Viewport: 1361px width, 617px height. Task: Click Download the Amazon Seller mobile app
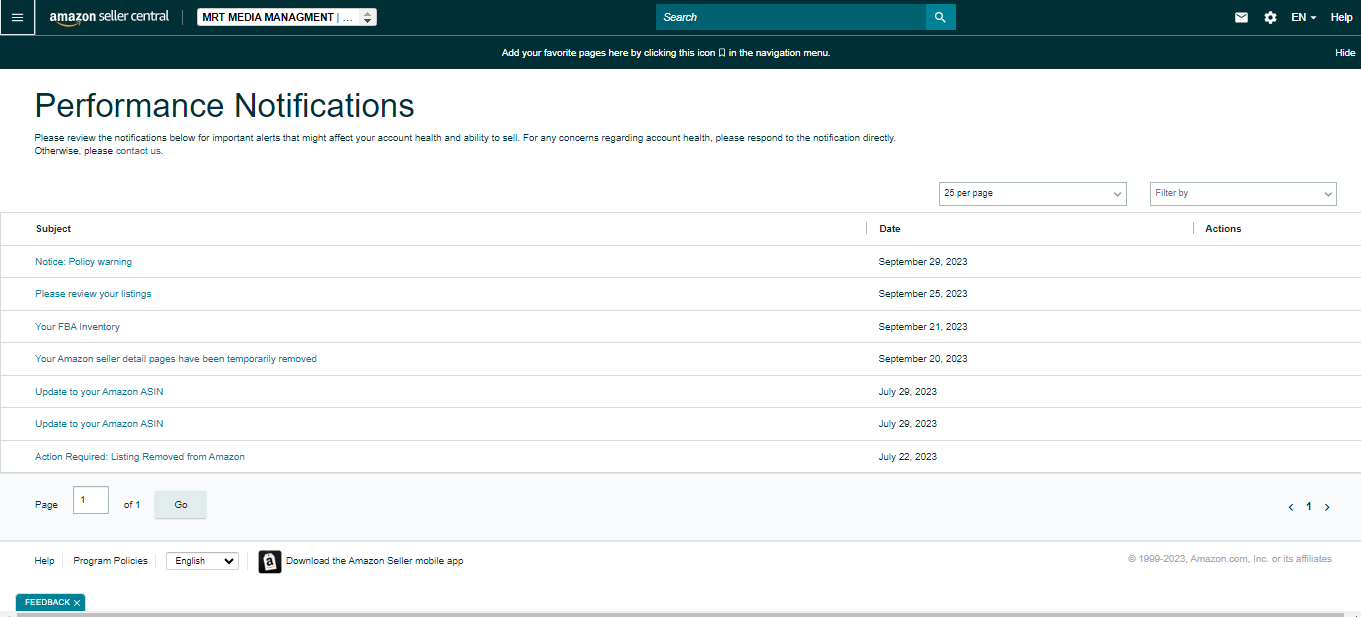pyautogui.click(x=374, y=561)
